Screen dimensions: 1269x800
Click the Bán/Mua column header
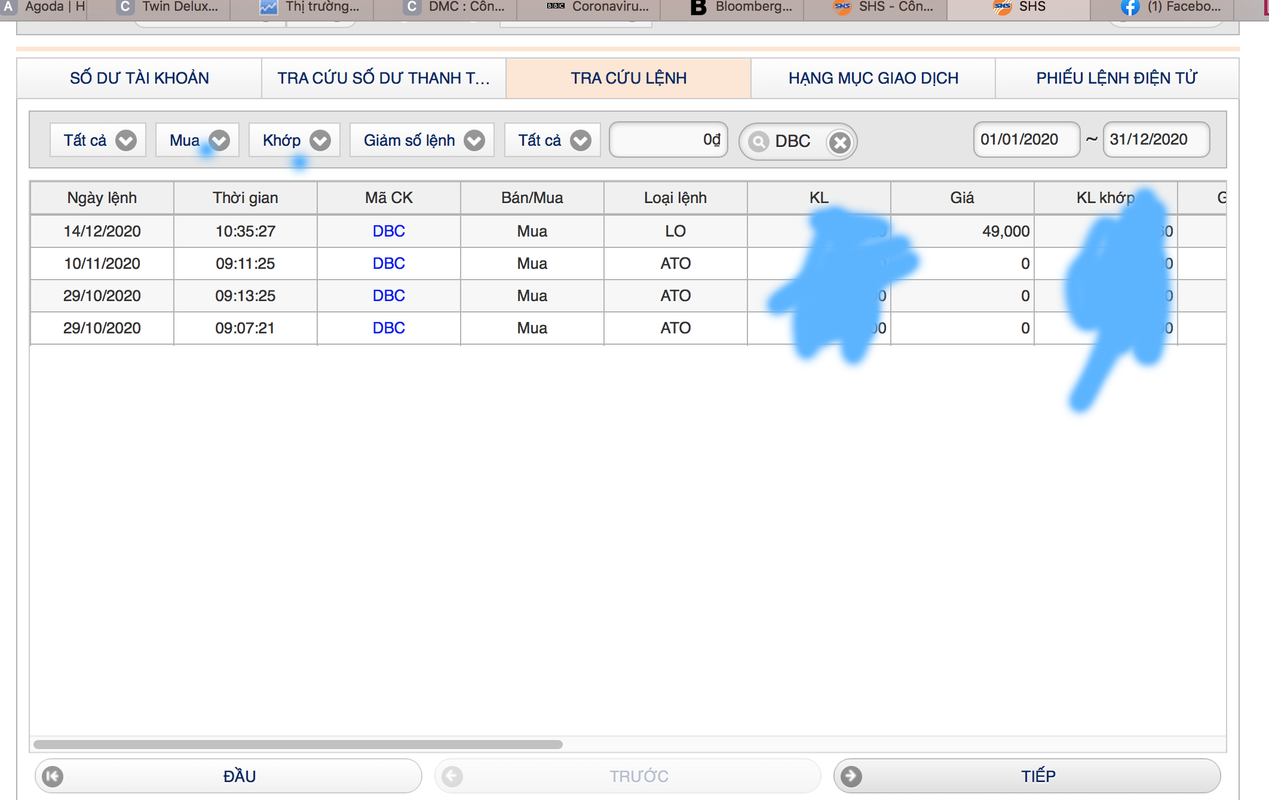532,198
